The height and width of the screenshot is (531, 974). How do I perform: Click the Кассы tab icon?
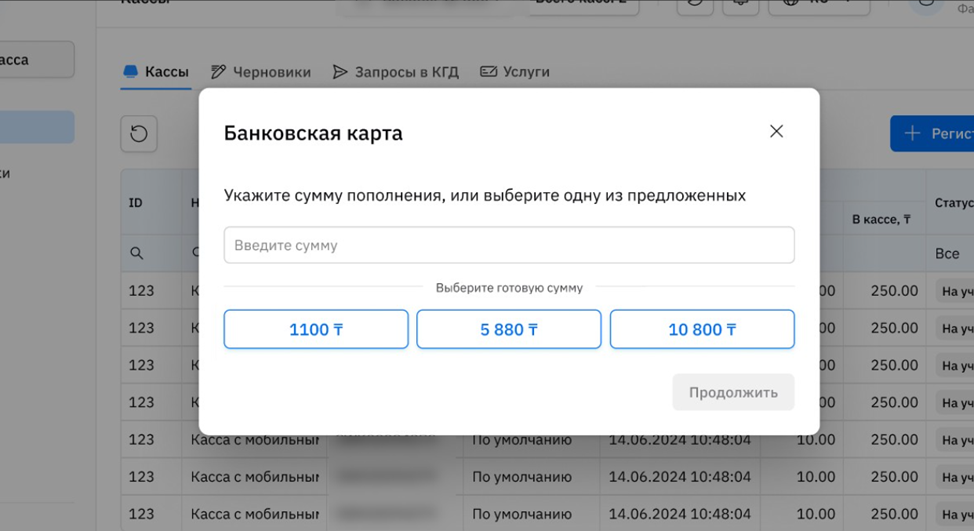(x=130, y=71)
